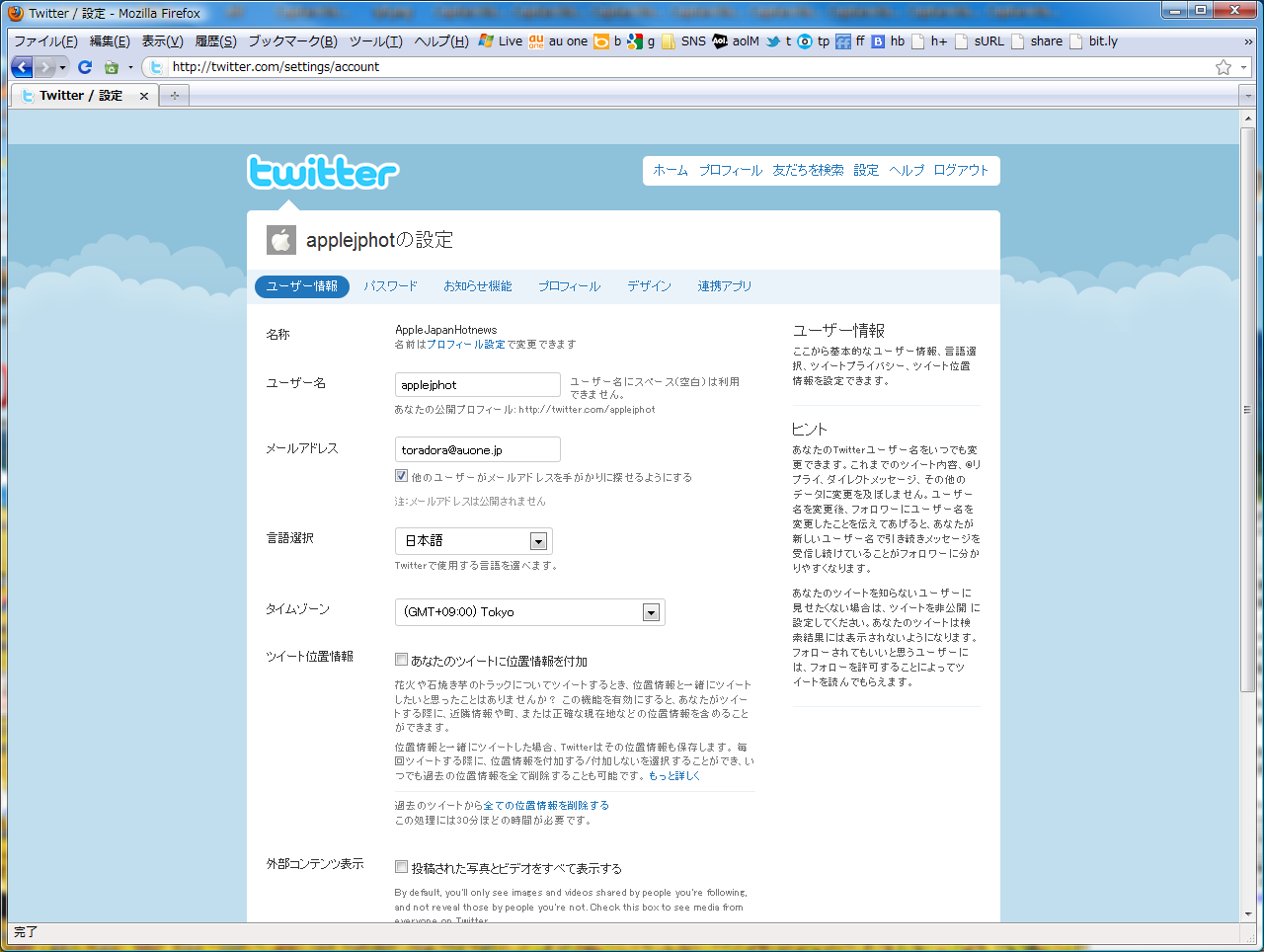This screenshot has height=952, width=1264.
Task: Open the 日本語 language dropdown
Action: [x=474, y=541]
